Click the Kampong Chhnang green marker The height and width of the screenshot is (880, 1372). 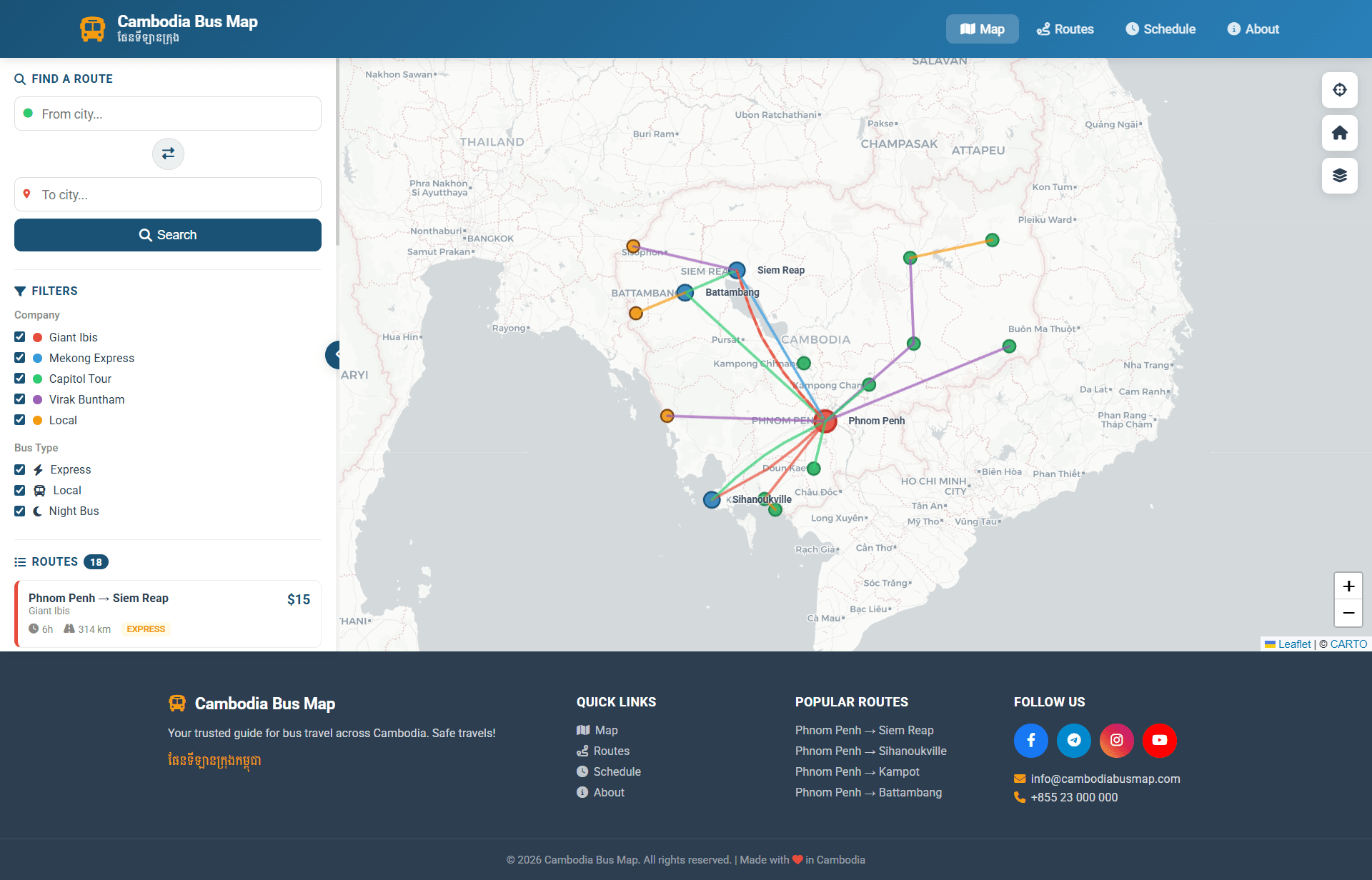(x=804, y=363)
